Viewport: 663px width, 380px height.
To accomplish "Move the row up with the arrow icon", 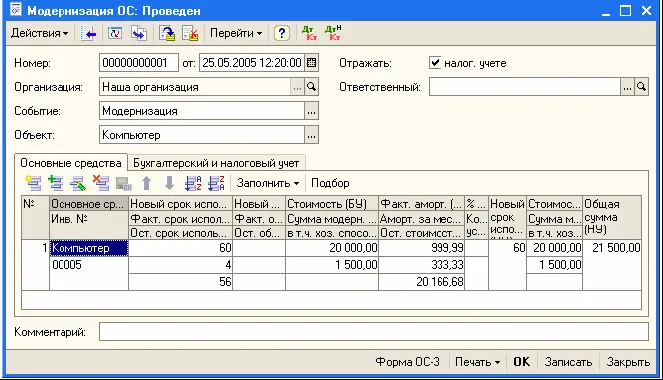I will click(146, 183).
